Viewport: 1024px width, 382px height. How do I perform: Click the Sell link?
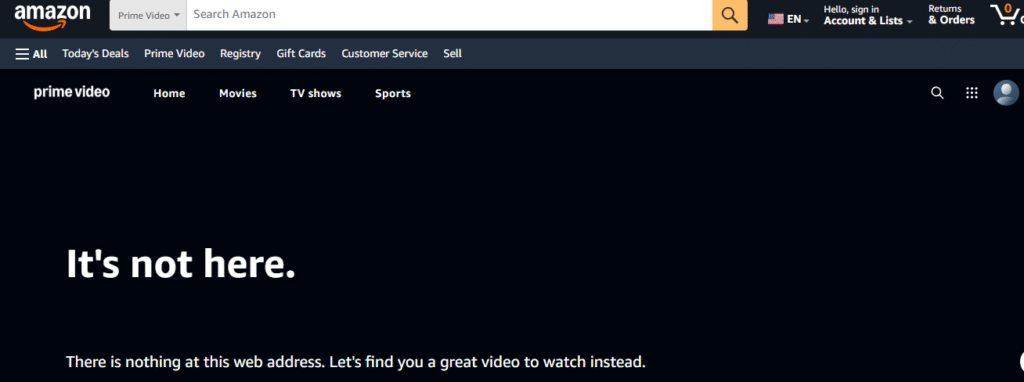coord(453,54)
